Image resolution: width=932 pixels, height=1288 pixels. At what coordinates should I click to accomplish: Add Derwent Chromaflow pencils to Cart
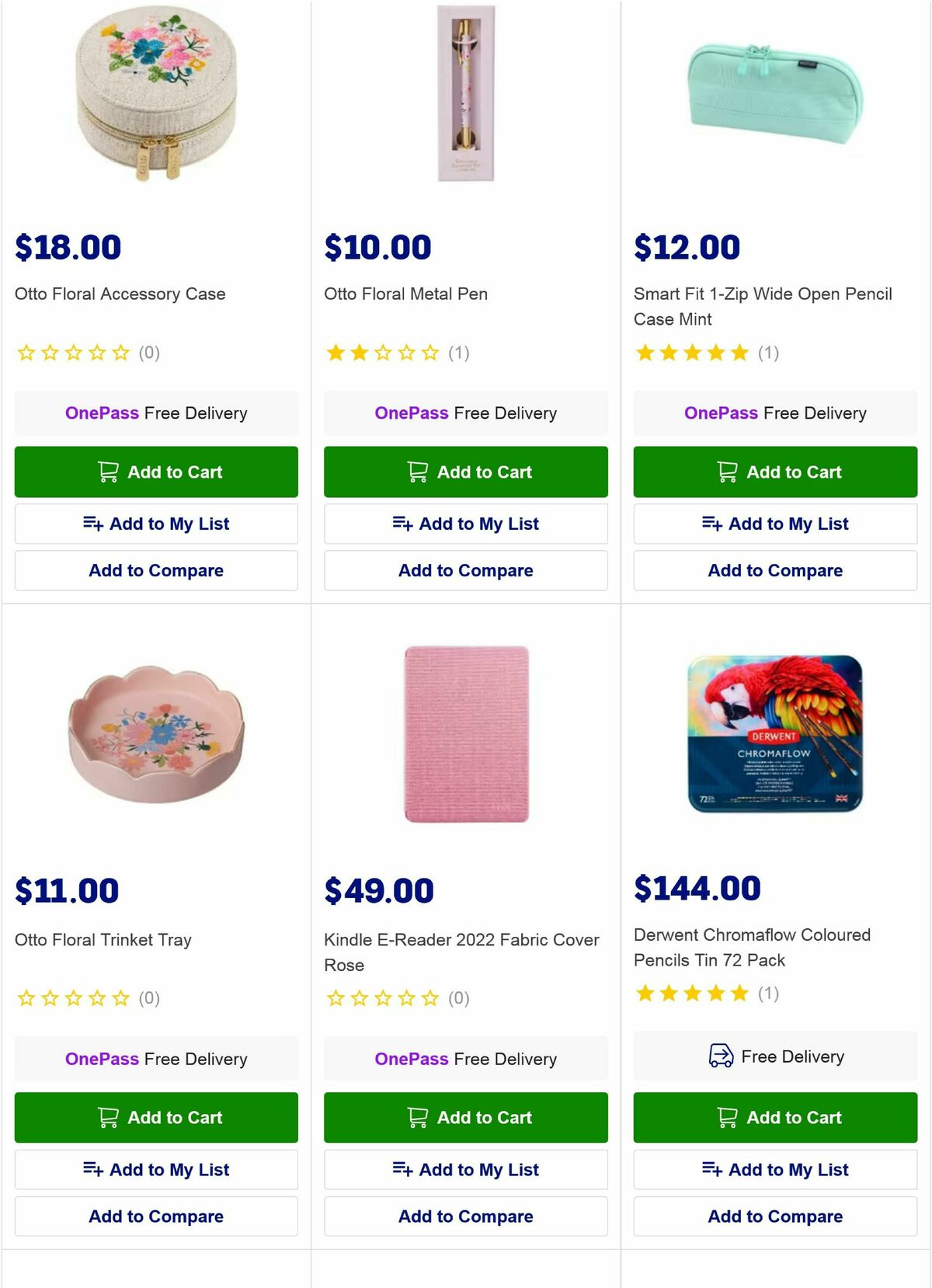[774, 1118]
